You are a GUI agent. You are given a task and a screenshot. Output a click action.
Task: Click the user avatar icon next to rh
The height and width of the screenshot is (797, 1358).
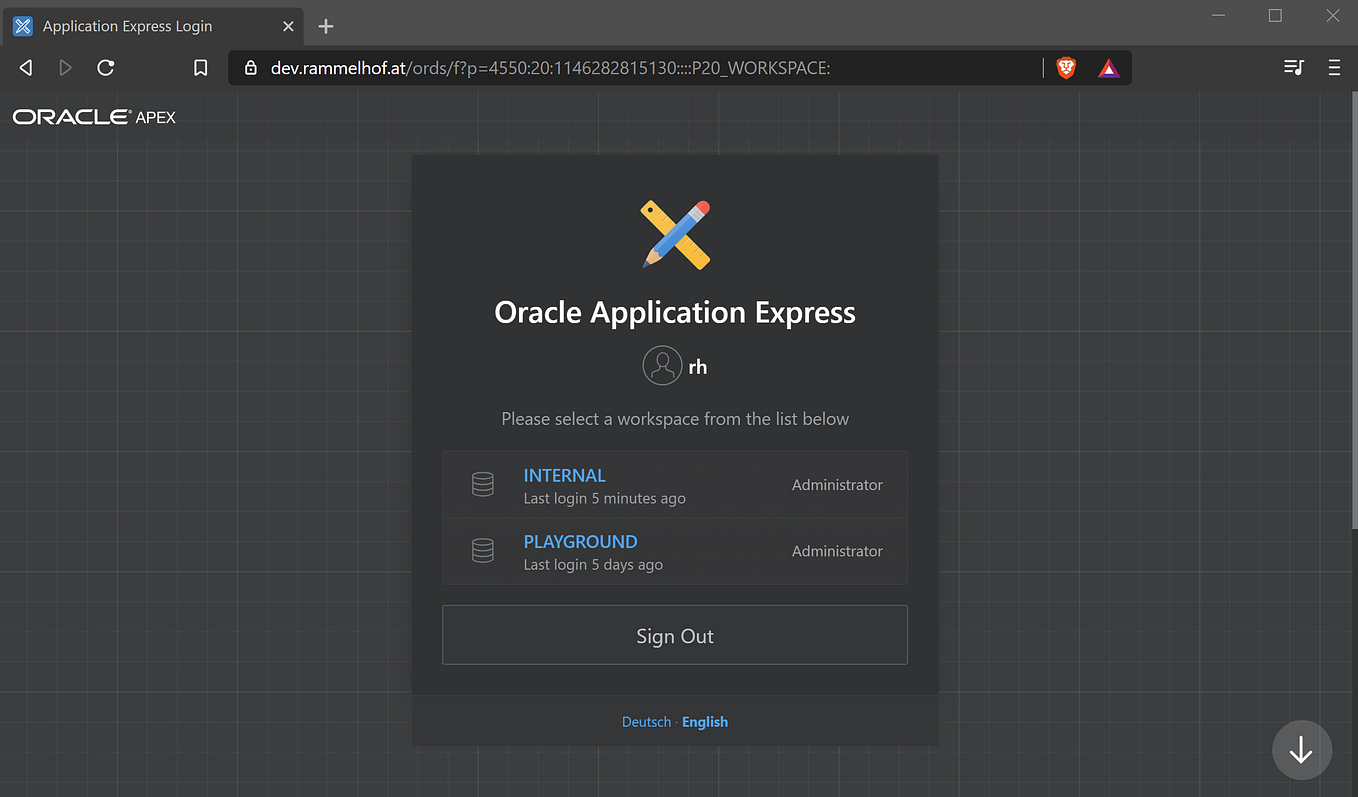tap(662, 365)
